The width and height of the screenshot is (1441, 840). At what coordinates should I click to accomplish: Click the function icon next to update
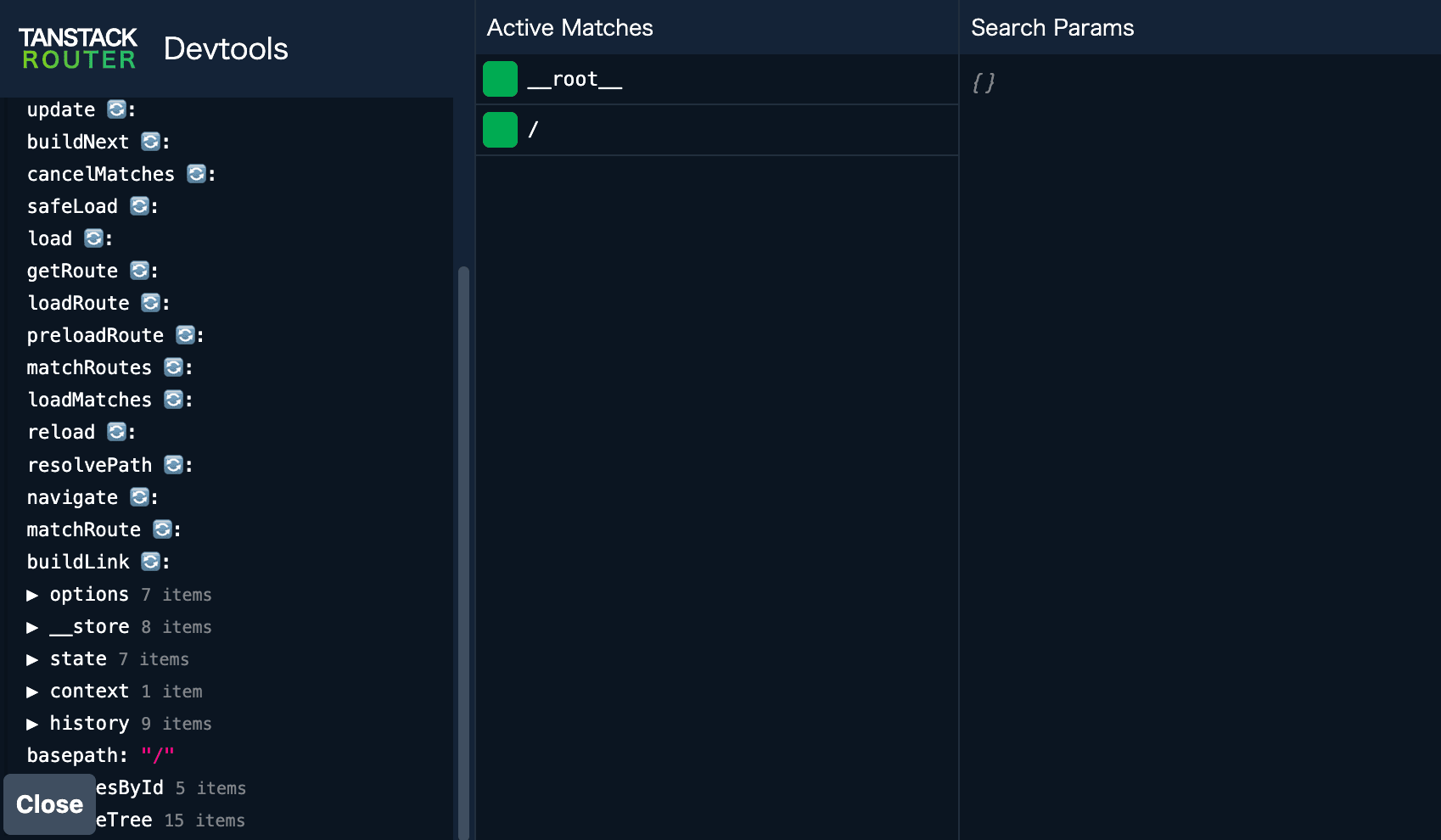(115, 109)
